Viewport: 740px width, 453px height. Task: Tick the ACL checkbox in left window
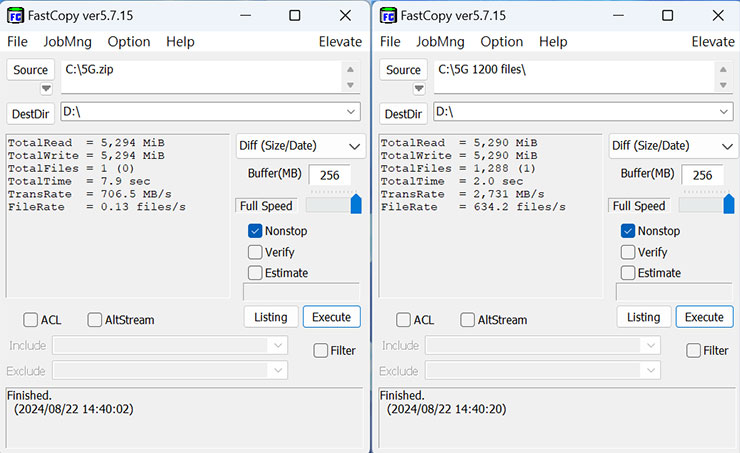[x=31, y=320]
